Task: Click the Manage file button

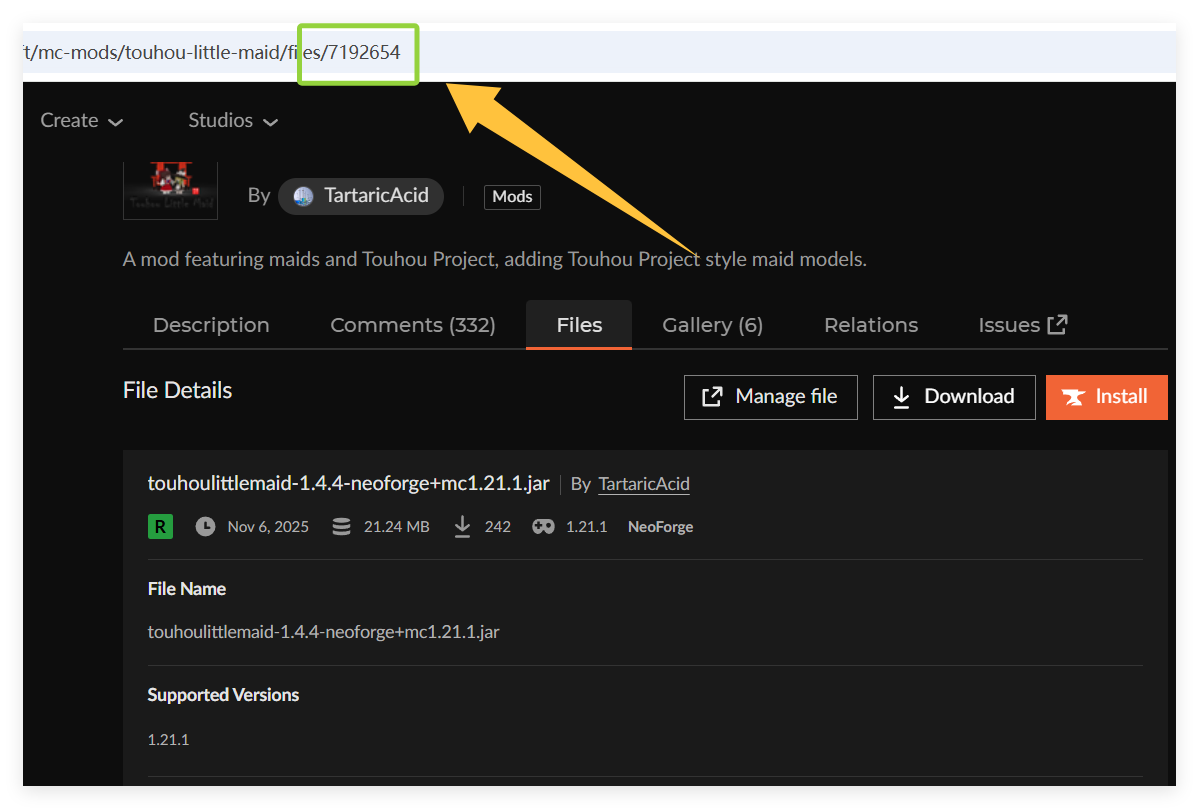Action: coord(770,397)
